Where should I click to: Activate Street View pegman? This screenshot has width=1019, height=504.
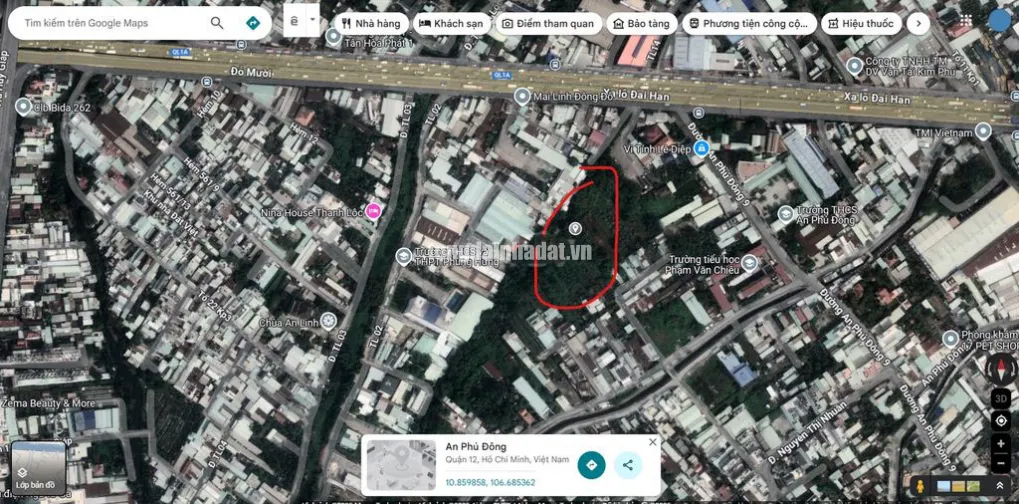coord(919,486)
